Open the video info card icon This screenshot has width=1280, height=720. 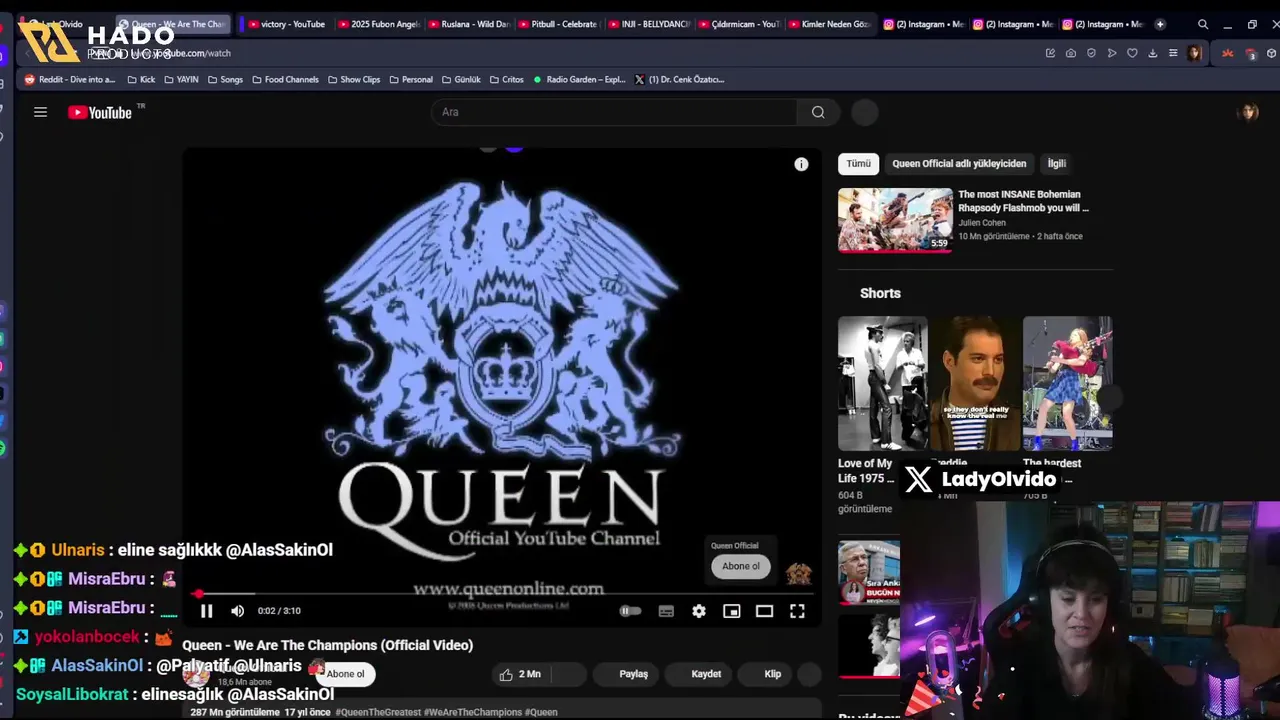point(801,164)
